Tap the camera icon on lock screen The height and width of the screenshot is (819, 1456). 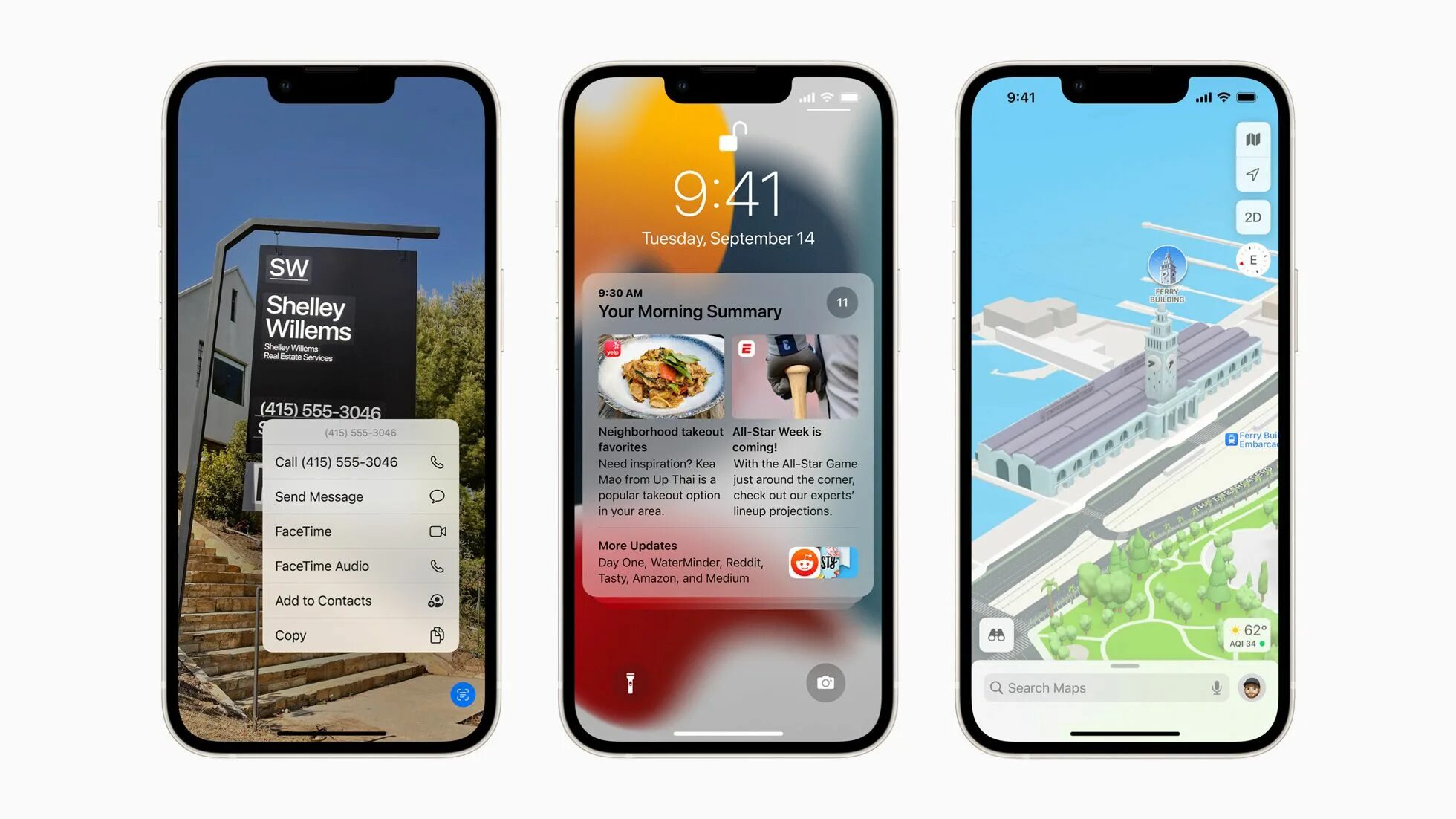click(826, 683)
